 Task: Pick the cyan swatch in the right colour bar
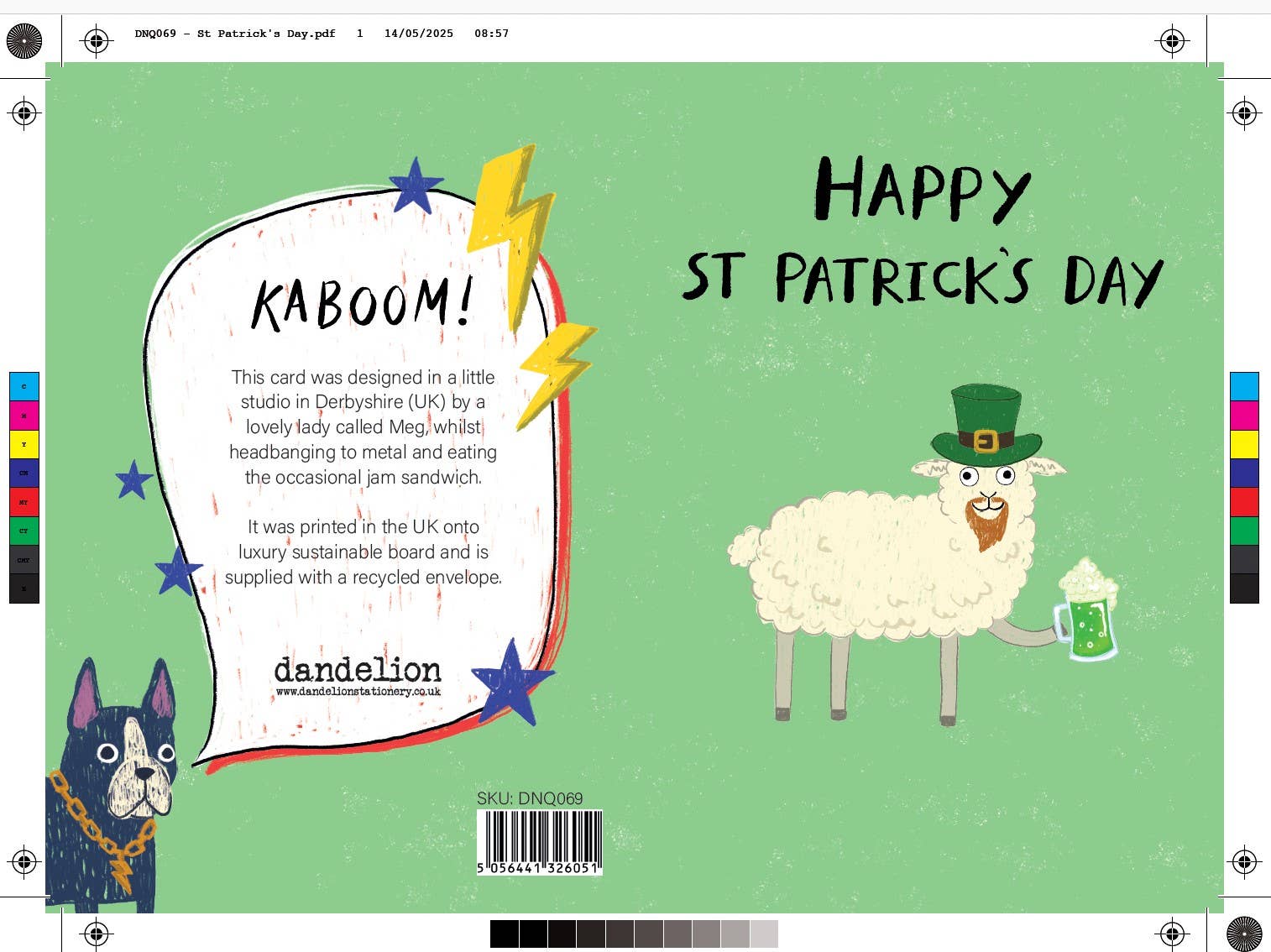(x=1243, y=387)
